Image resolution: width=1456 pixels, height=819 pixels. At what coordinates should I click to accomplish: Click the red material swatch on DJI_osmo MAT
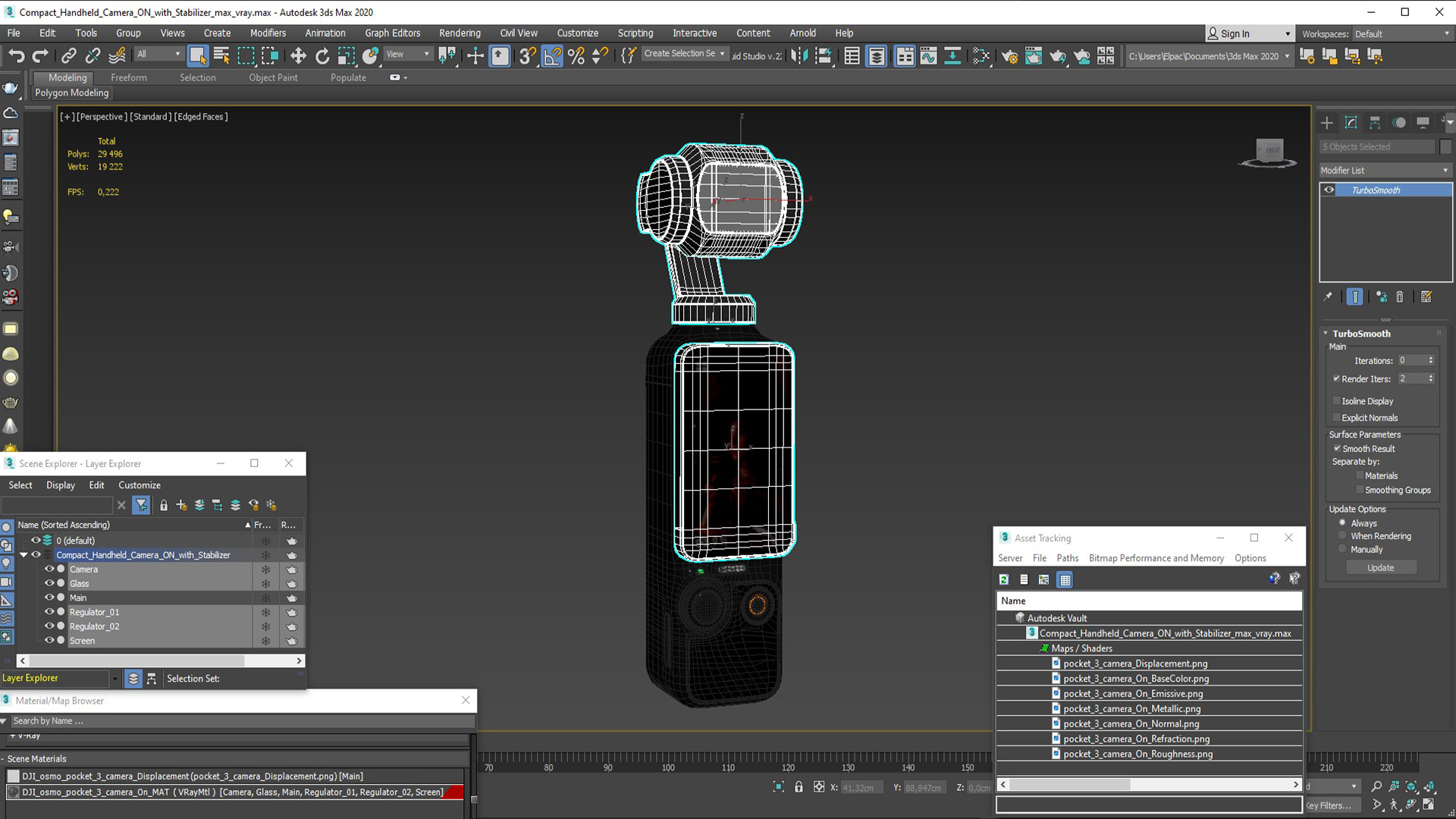coord(454,792)
